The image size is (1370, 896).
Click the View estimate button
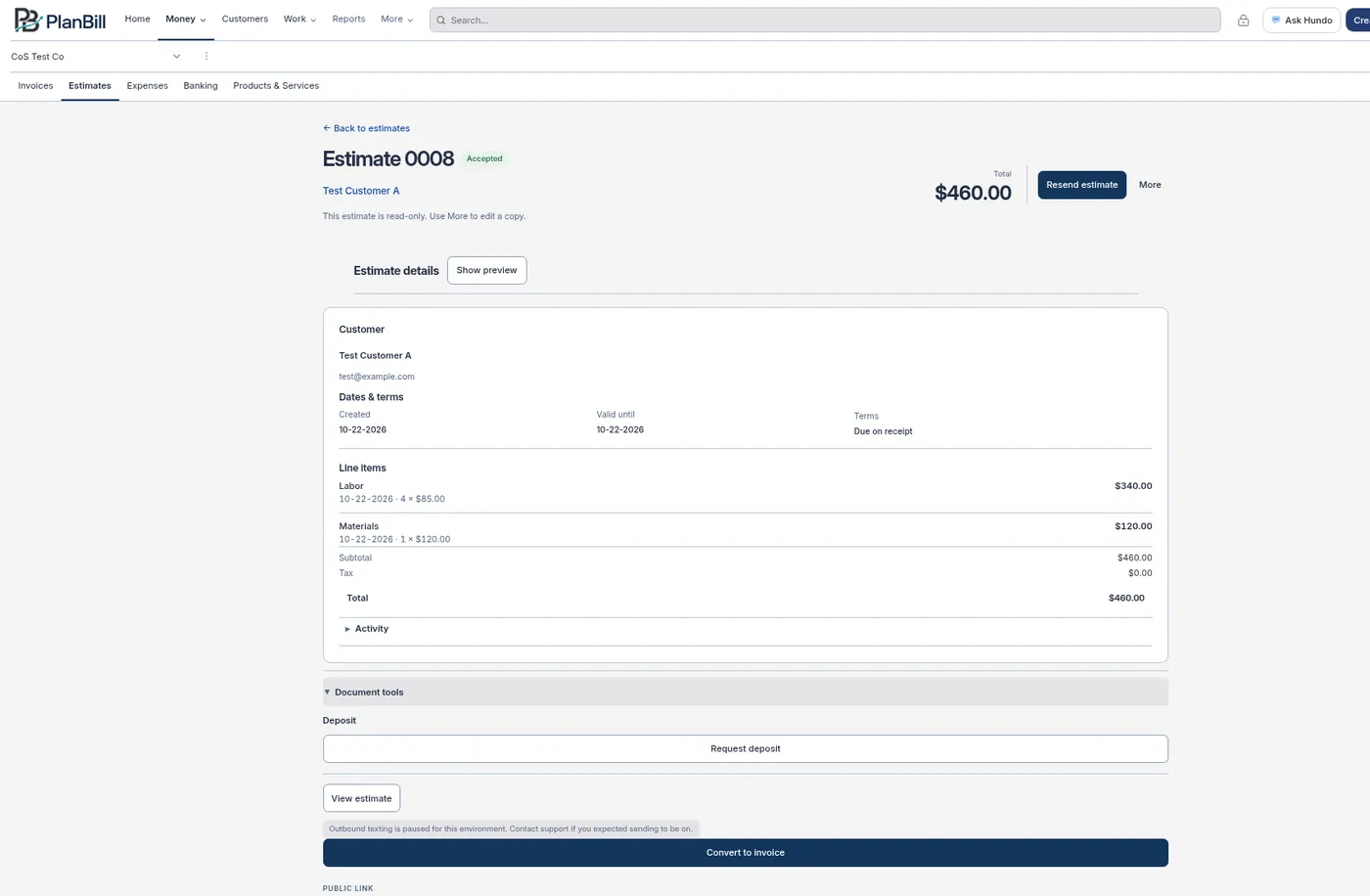[x=361, y=798]
